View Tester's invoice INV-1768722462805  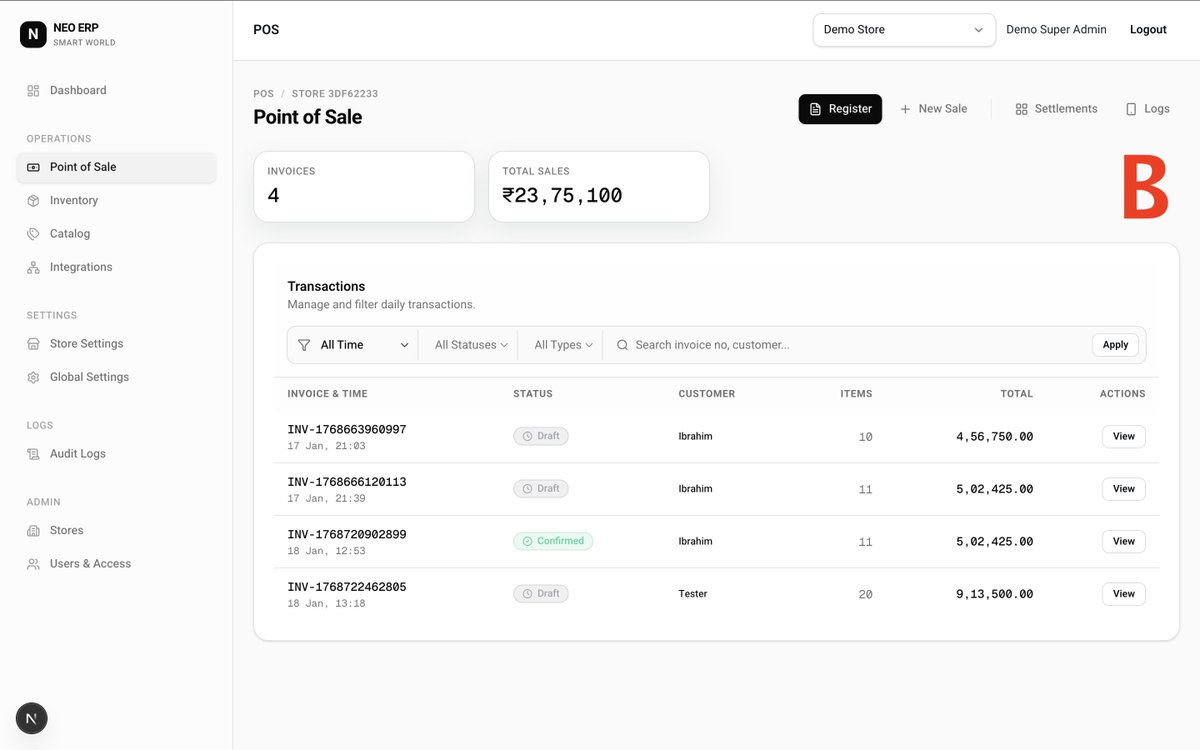[x=1124, y=594]
